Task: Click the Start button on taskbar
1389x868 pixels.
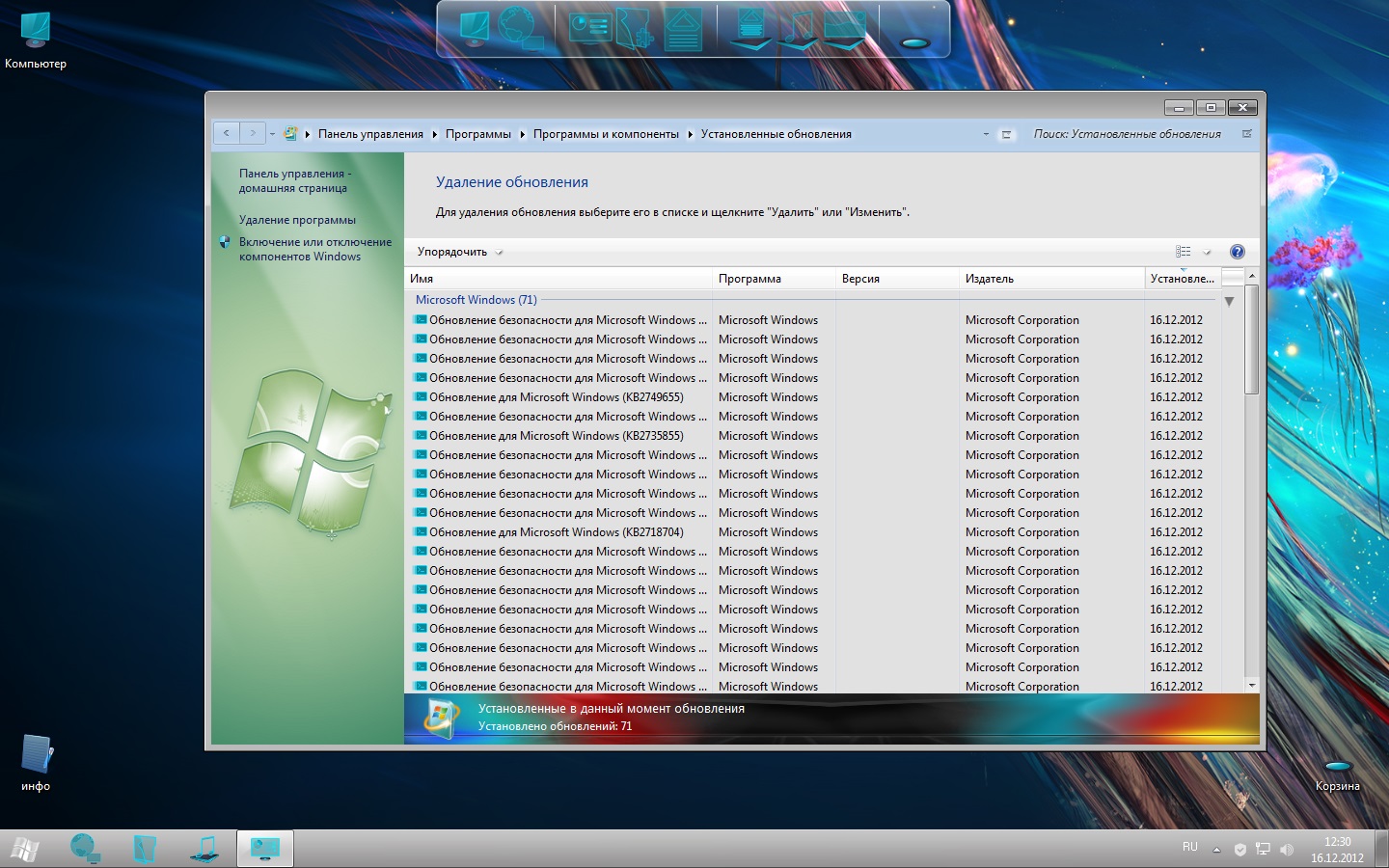Action: point(25,849)
